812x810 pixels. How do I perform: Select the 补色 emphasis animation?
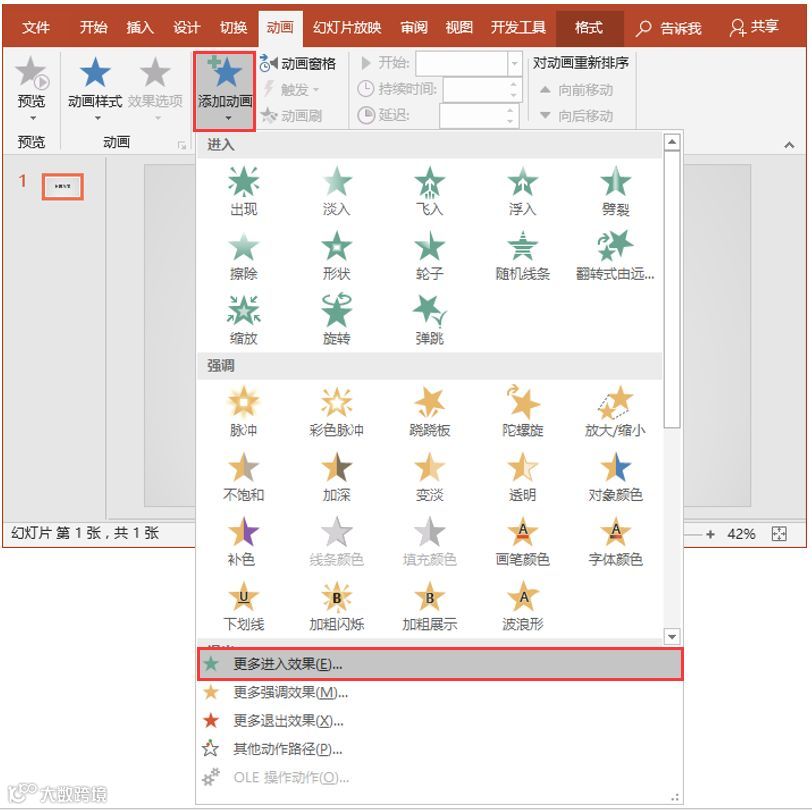pyautogui.click(x=242, y=541)
